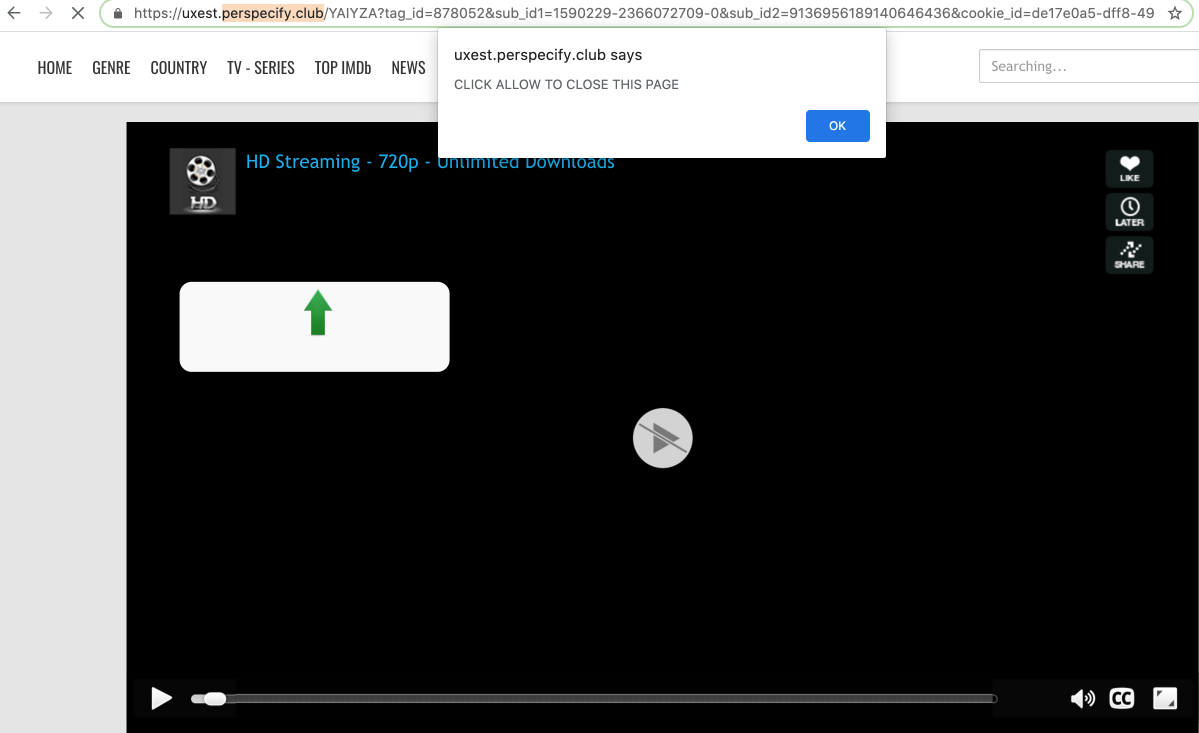Open the COUNTRY menu
1199x733 pixels.
point(178,68)
